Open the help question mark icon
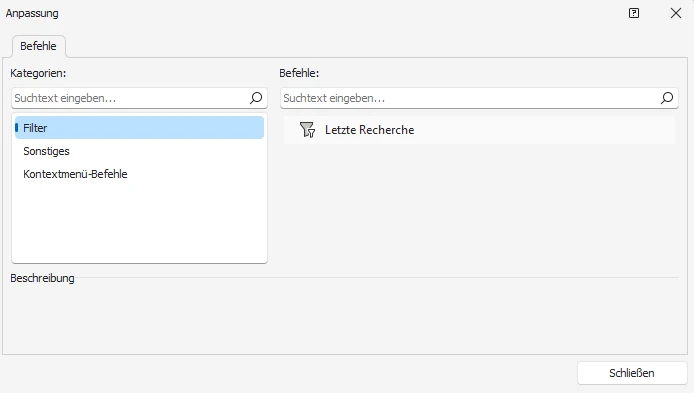 point(634,13)
